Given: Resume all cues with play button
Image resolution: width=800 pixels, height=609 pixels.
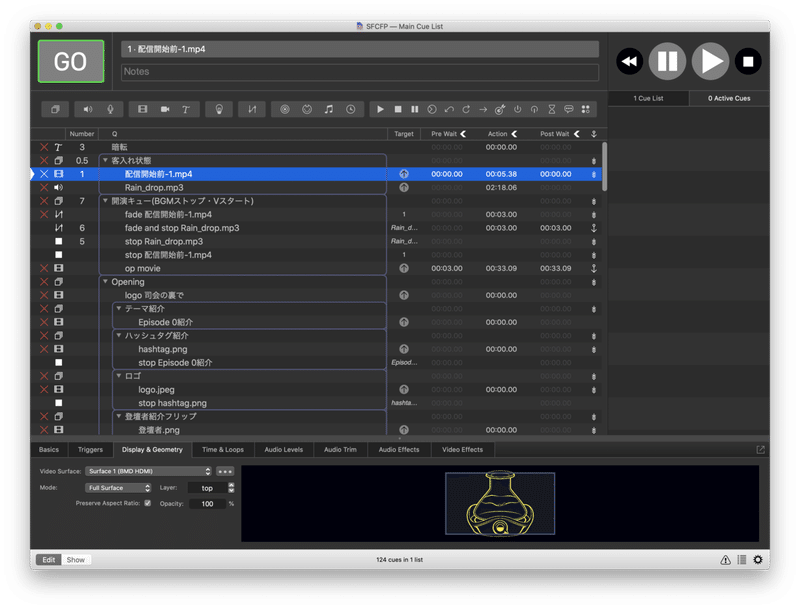Looking at the screenshot, I should (710, 62).
